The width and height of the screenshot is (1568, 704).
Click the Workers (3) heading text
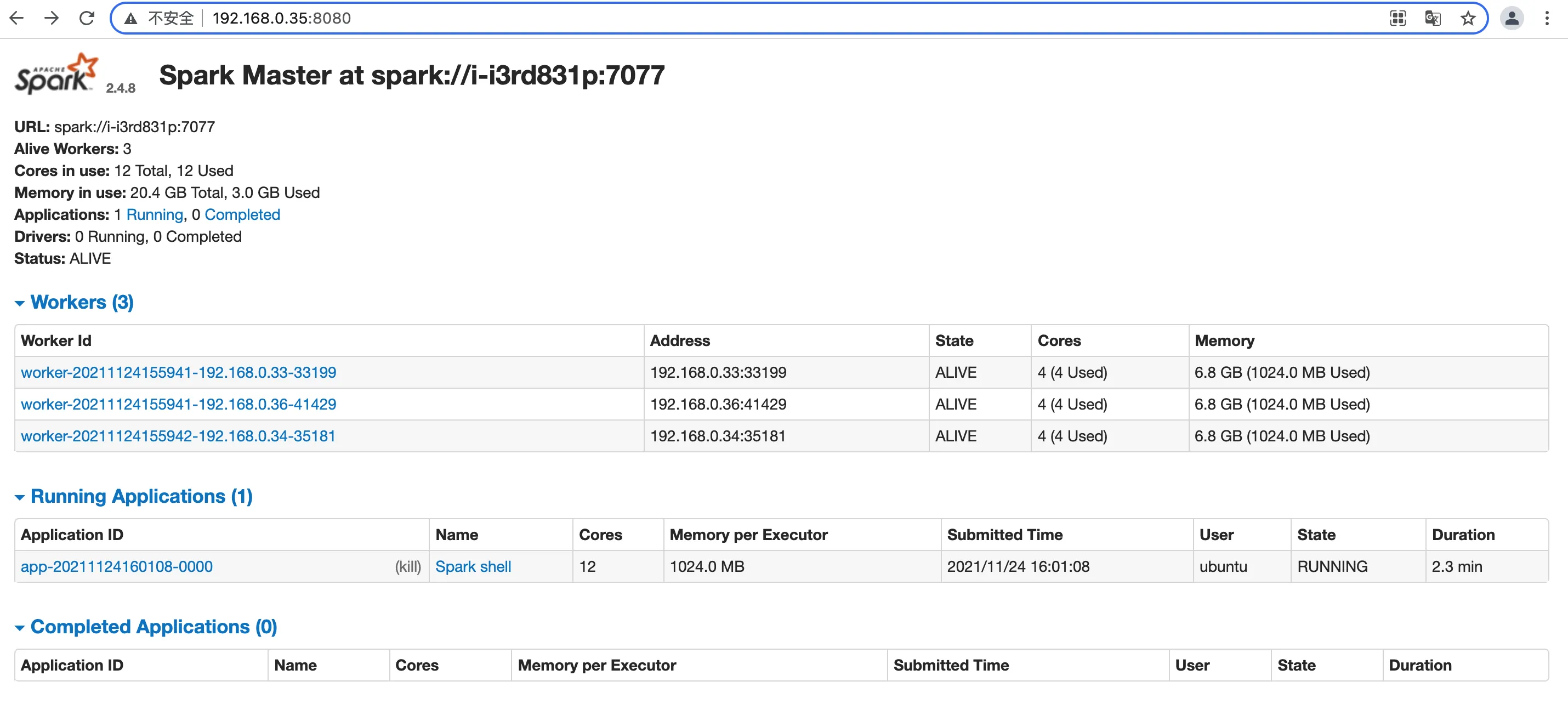(x=82, y=302)
